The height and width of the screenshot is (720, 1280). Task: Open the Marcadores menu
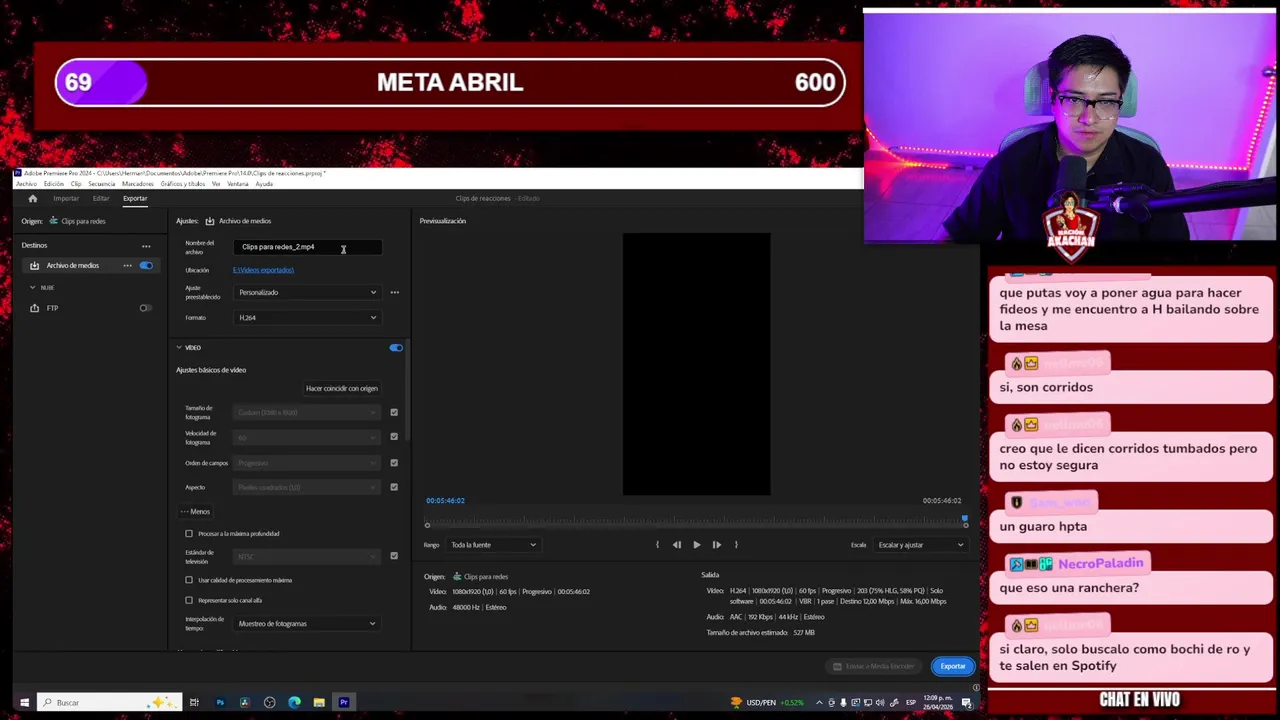tap(138, 184)
